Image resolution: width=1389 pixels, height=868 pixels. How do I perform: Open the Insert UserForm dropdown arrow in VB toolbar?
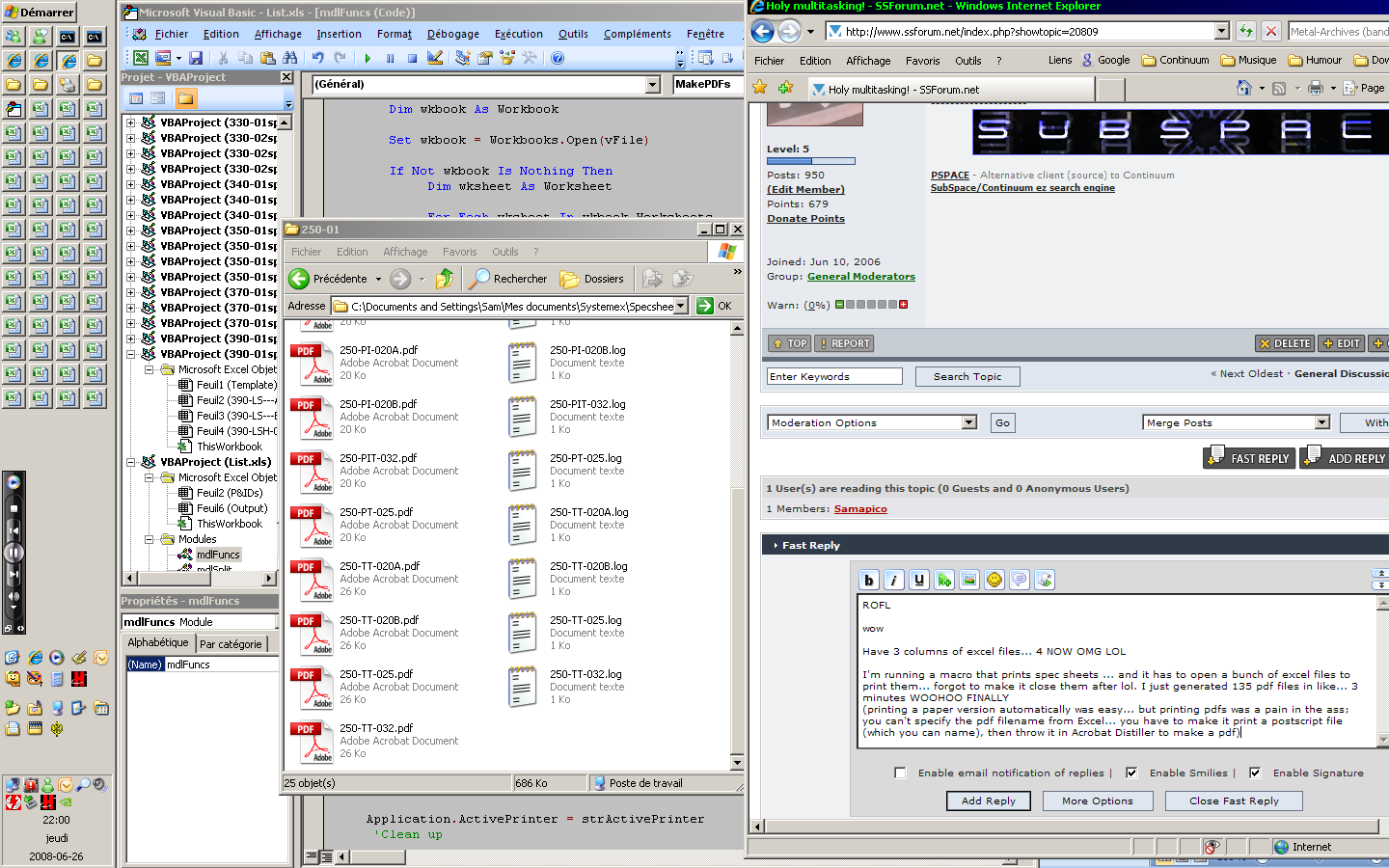pos(178,58)
